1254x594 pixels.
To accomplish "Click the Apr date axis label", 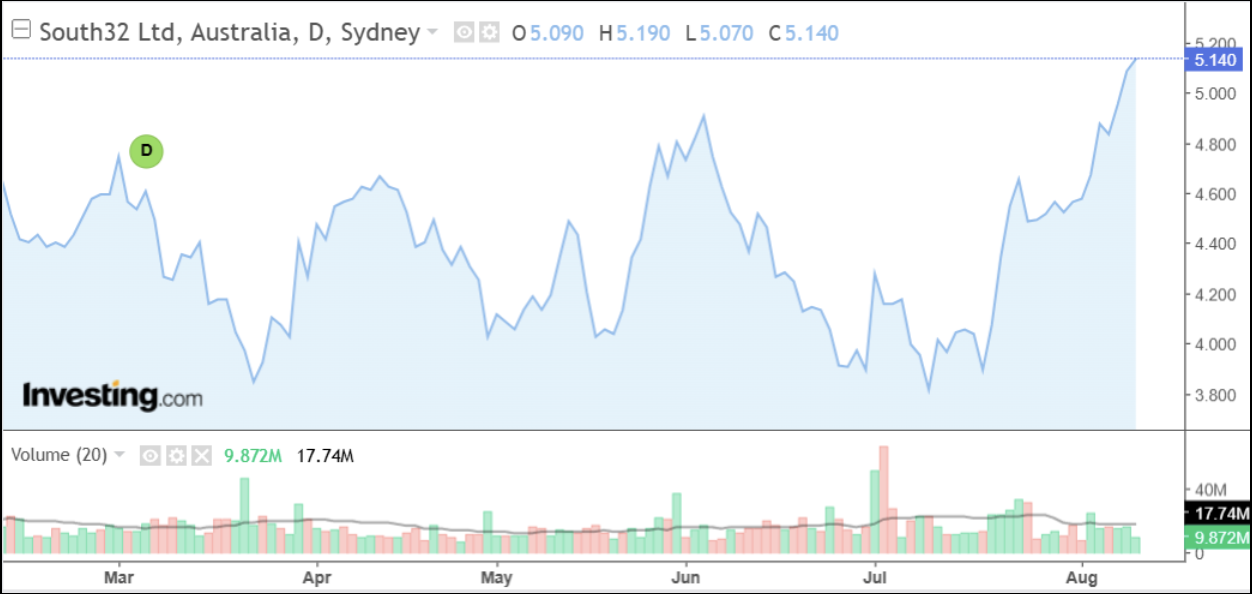I will coord(316,577).
